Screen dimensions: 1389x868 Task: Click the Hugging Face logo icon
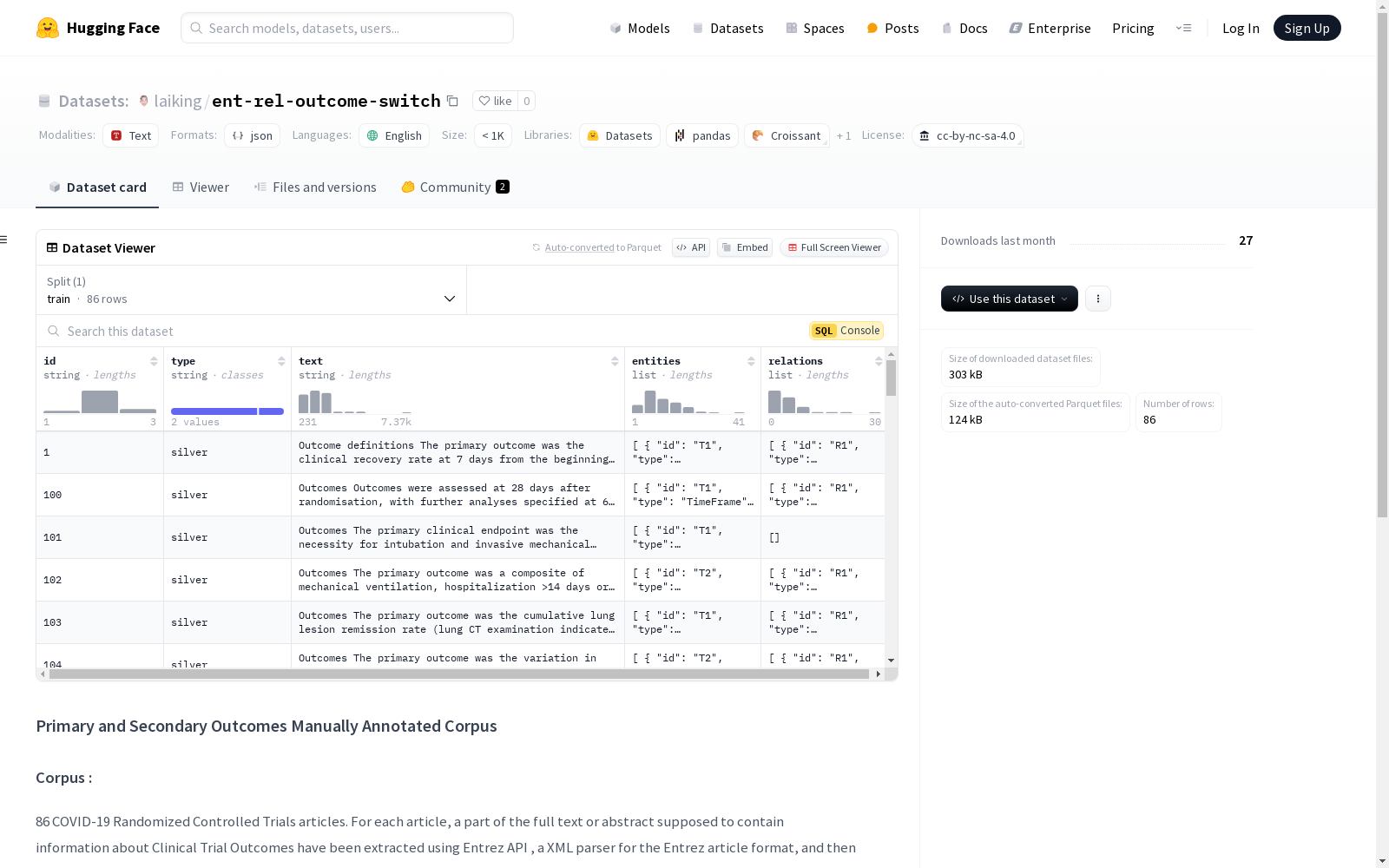(48, 28)
